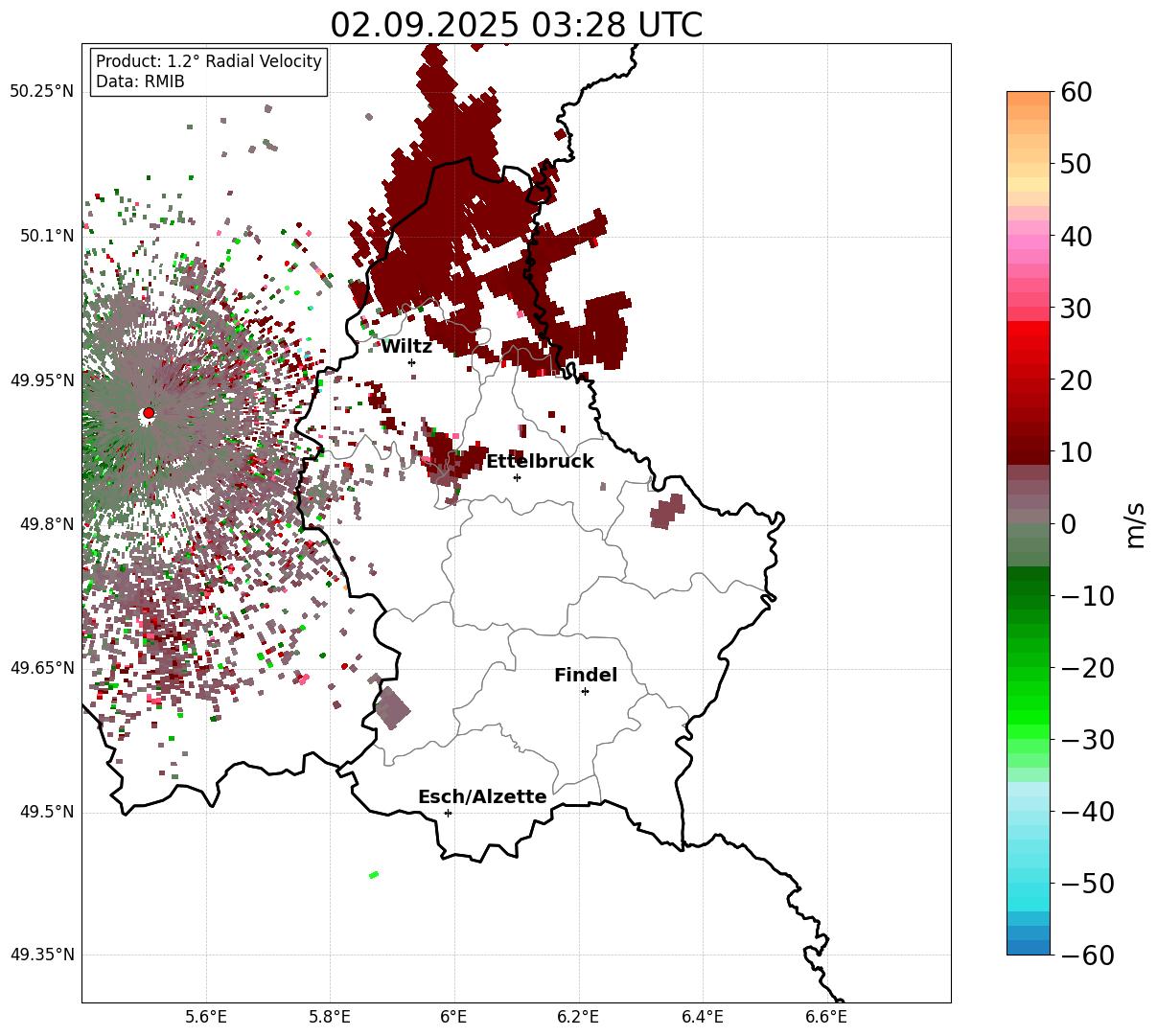1157x1036 pixels.
Task: Click the m/s colorbar unit label
Action: pyautogui.click(x=1136, y=524)
